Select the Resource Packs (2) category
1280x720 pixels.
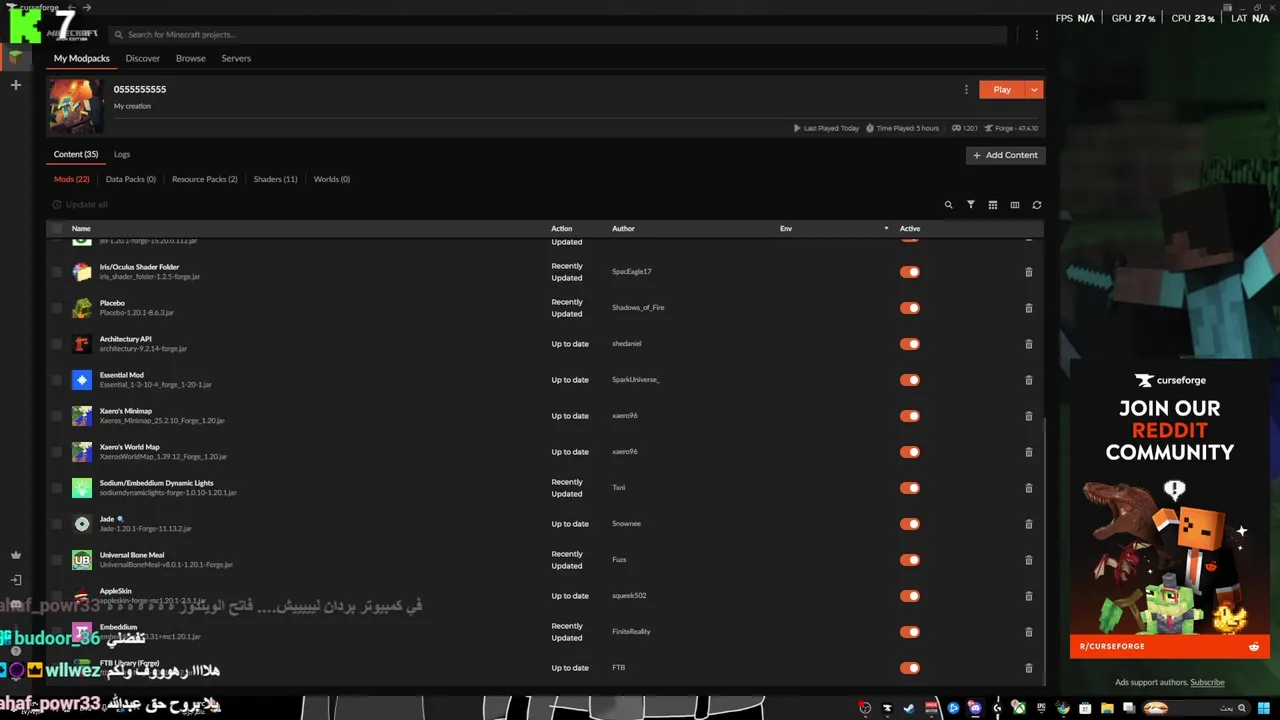[205, 179]
